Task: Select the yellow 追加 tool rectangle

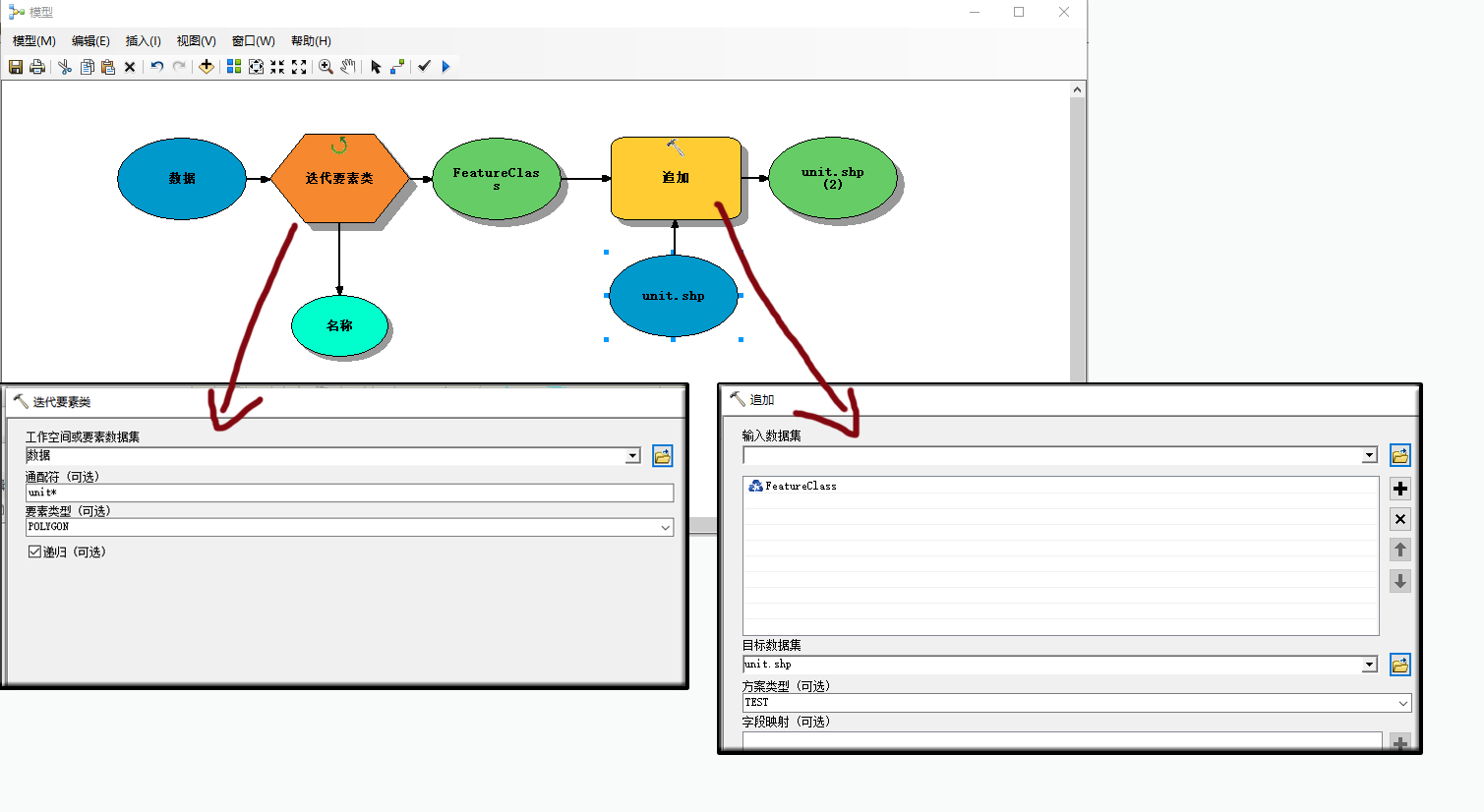Action: [x=676, y=178]
